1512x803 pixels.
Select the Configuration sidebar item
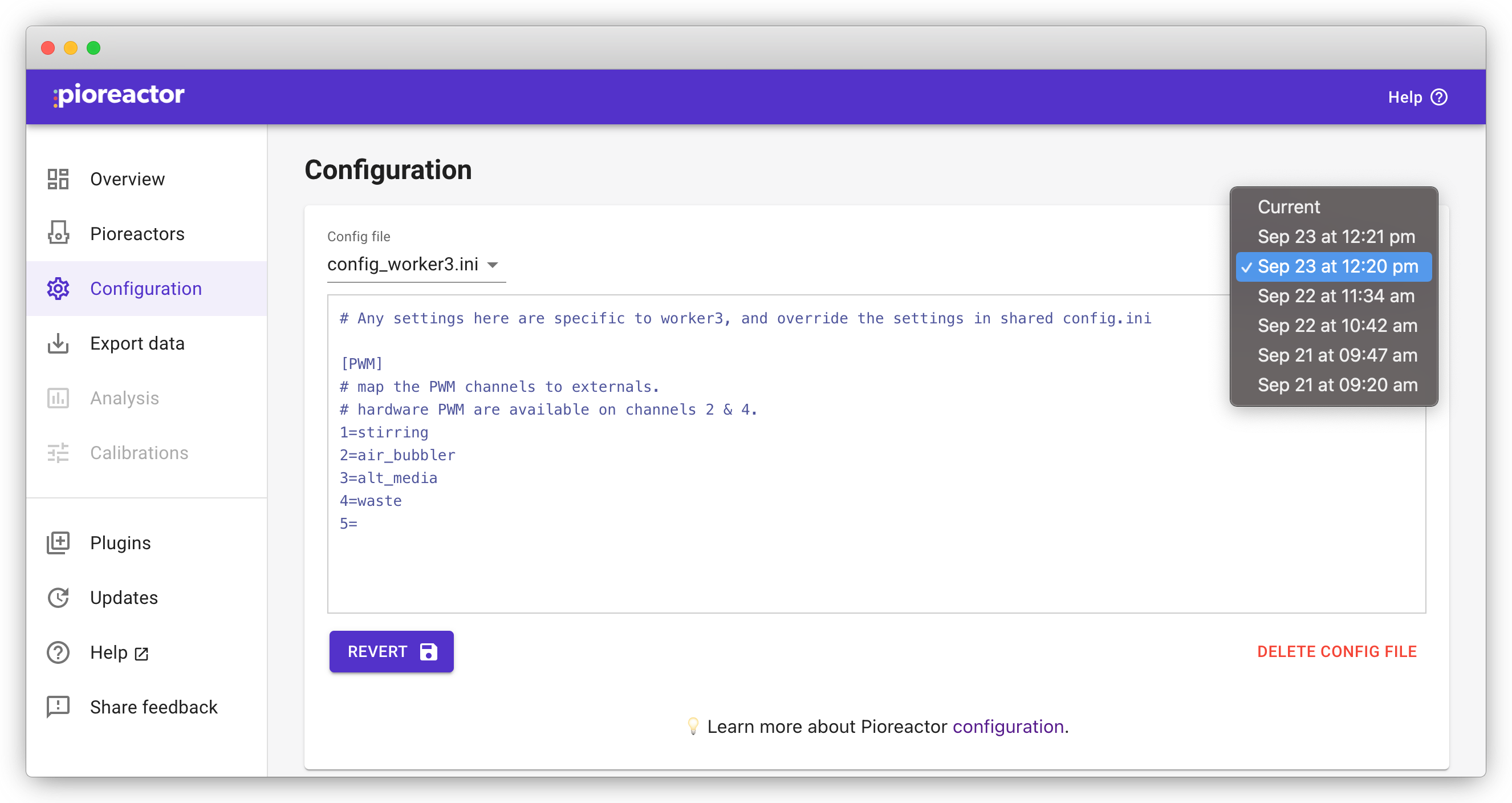147,288
